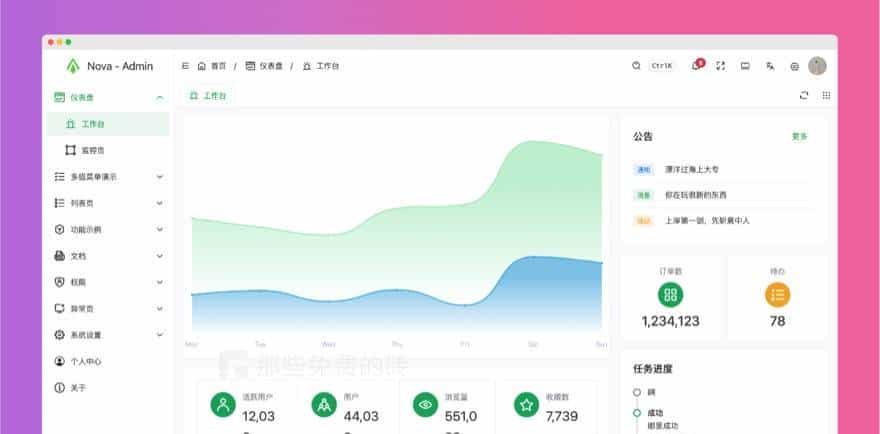Click 首页 in the breadcrumb
880x434 pixels.
[218, 66]
